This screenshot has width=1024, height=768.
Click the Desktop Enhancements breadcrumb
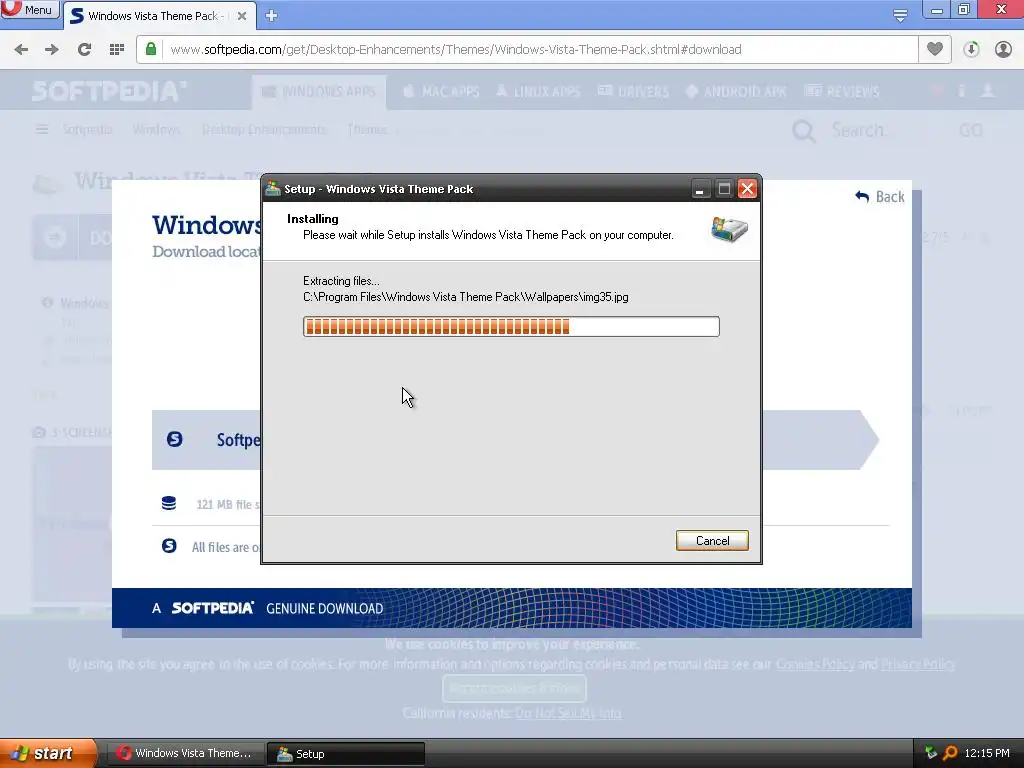point(264,129)
